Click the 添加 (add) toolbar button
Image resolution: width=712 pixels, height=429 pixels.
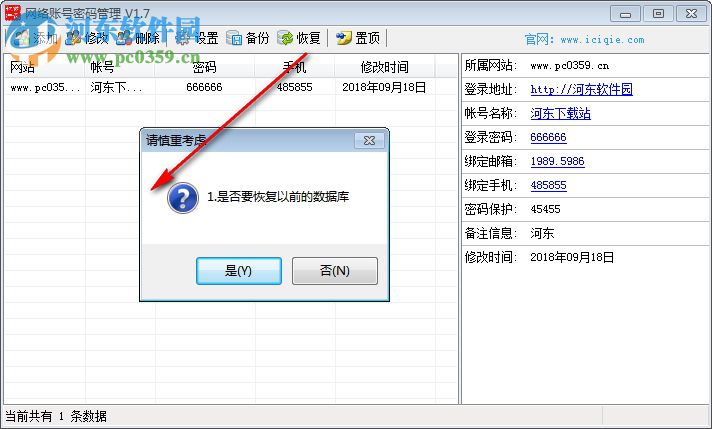coord(35,38)
